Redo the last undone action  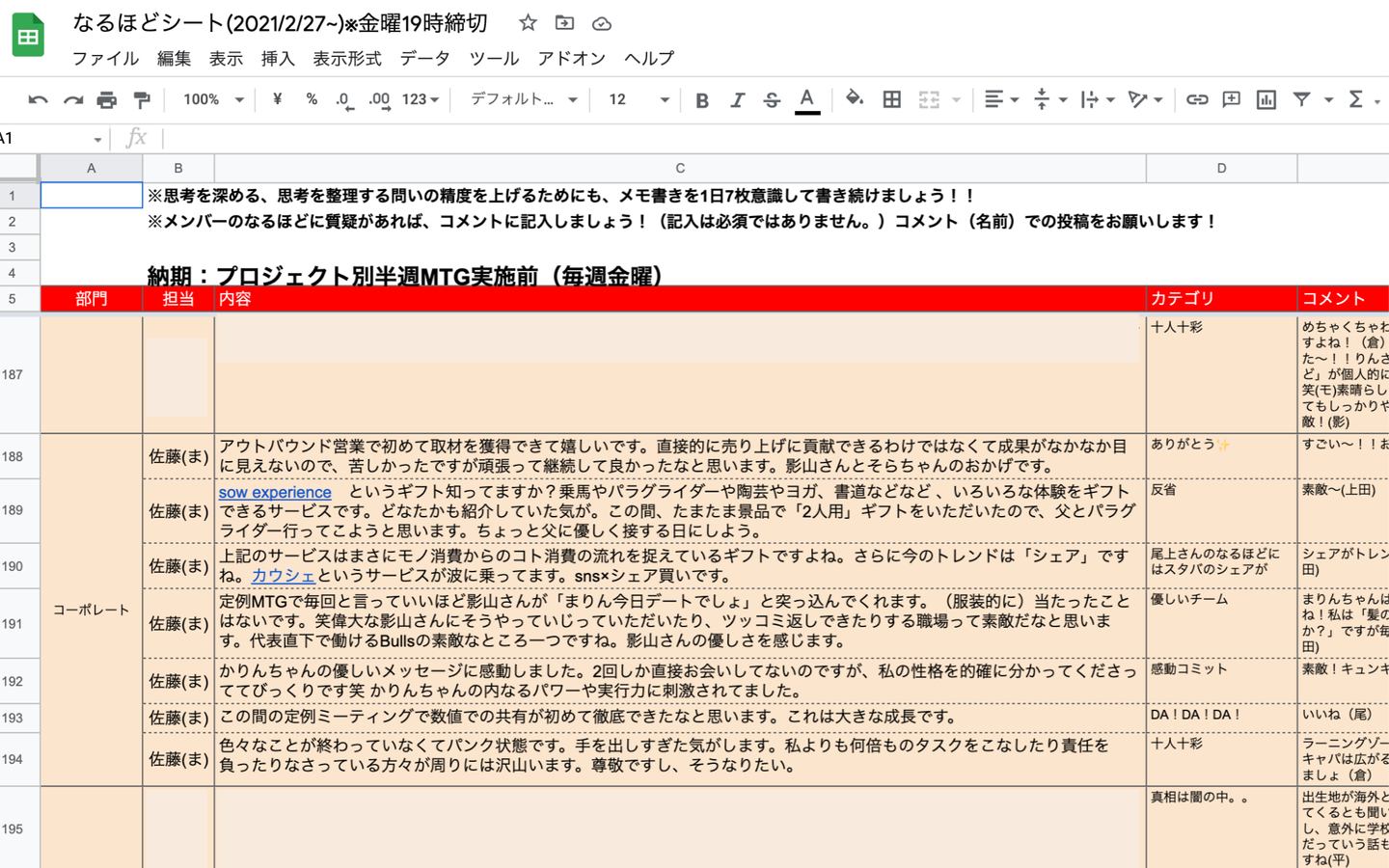point(72,99)
